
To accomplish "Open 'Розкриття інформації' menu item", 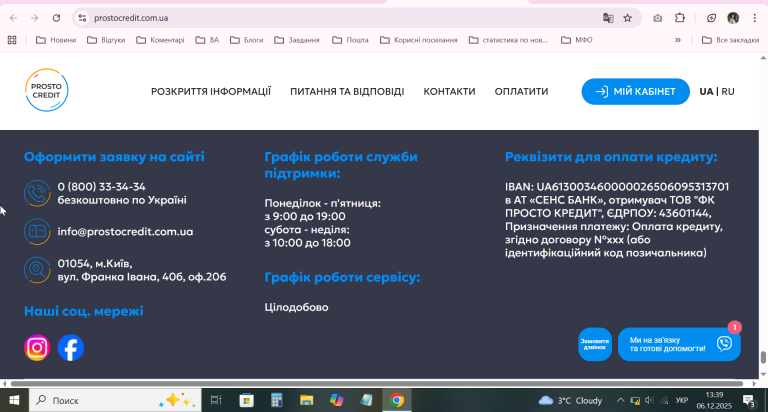I will [211, 92].
